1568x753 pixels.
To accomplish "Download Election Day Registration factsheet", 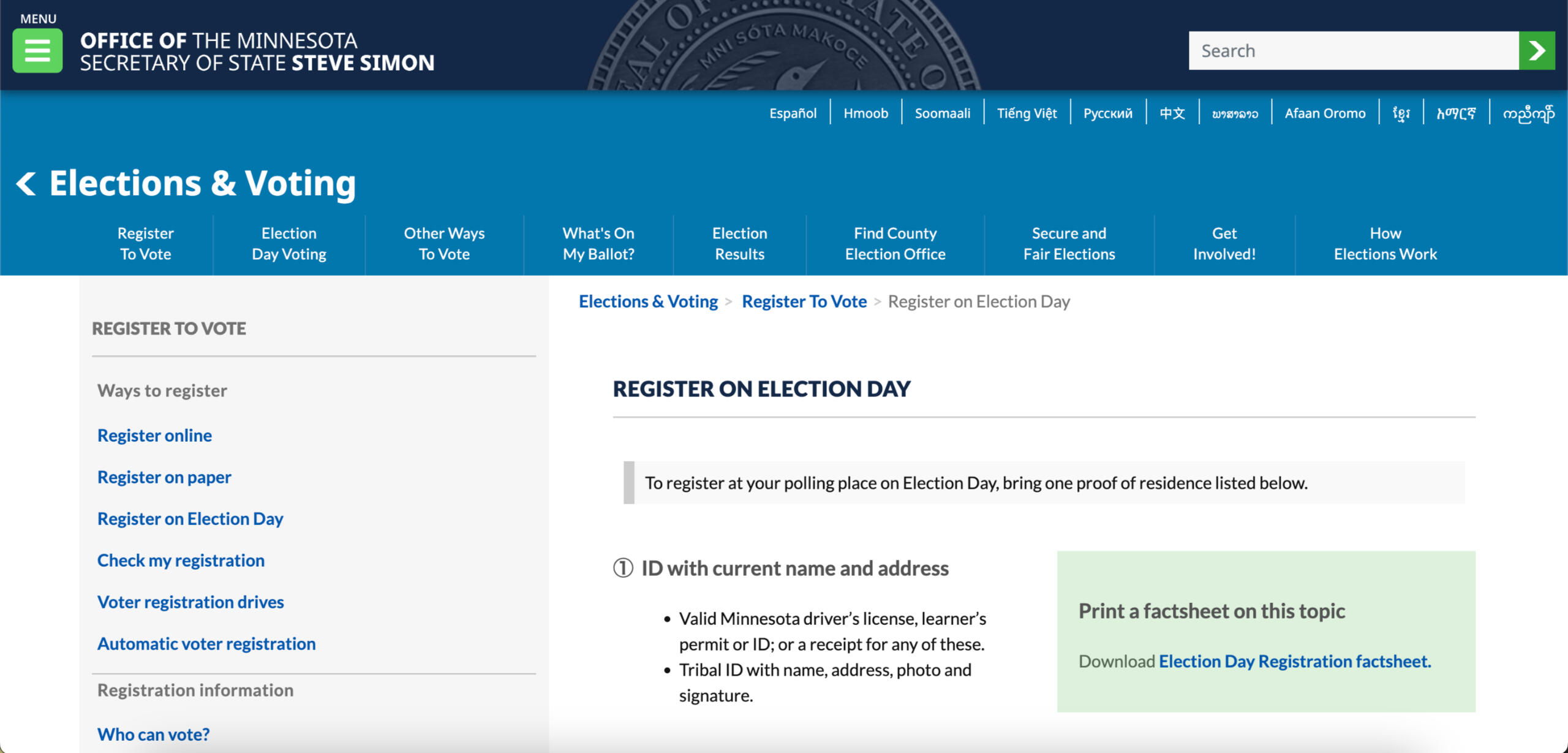I will coord(1294,662).
